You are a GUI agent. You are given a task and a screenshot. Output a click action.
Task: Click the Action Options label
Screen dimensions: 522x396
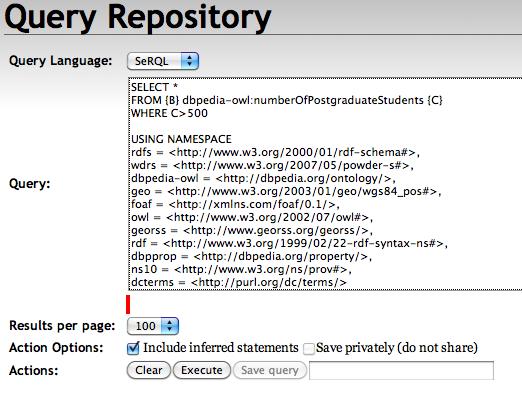56,348
